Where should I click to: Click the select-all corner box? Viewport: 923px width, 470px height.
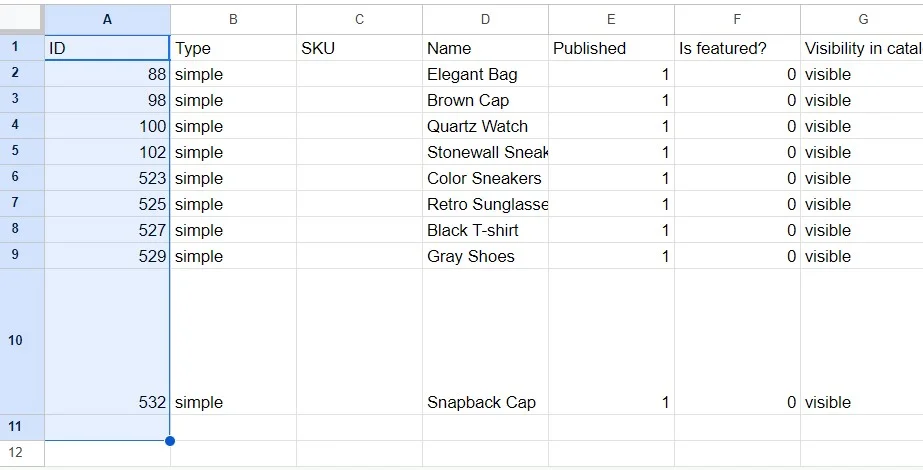pyautogui.click(x=22, y=19)
